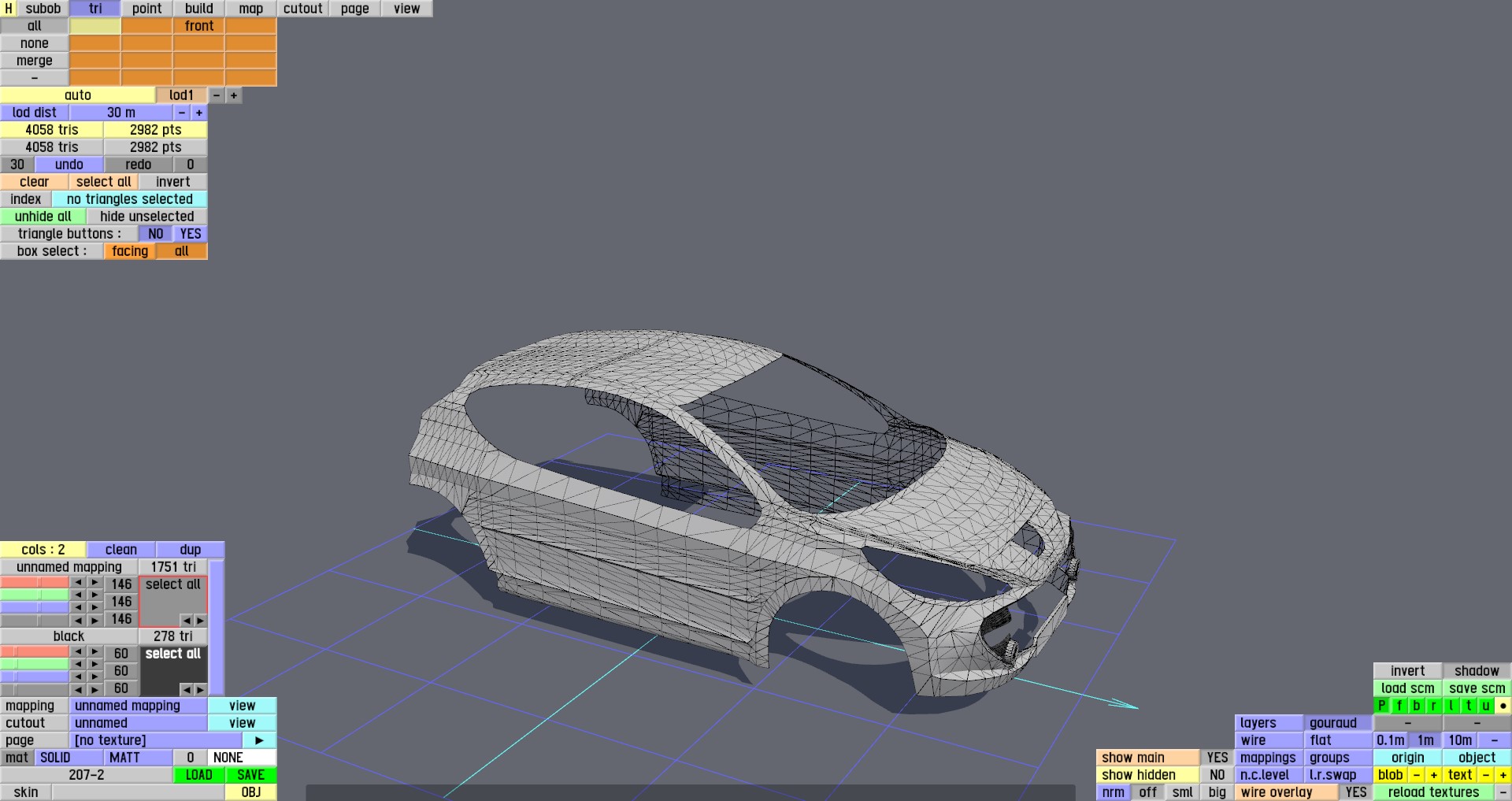Select the t top view button

coord(1468,706)
